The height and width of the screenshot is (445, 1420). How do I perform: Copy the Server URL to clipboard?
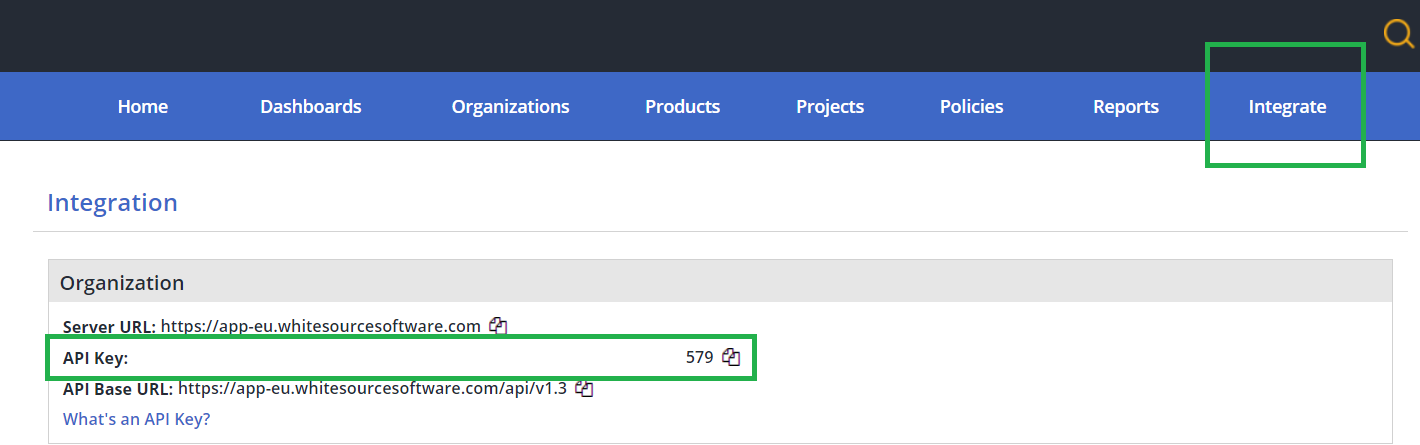click(x=498, y=326)
